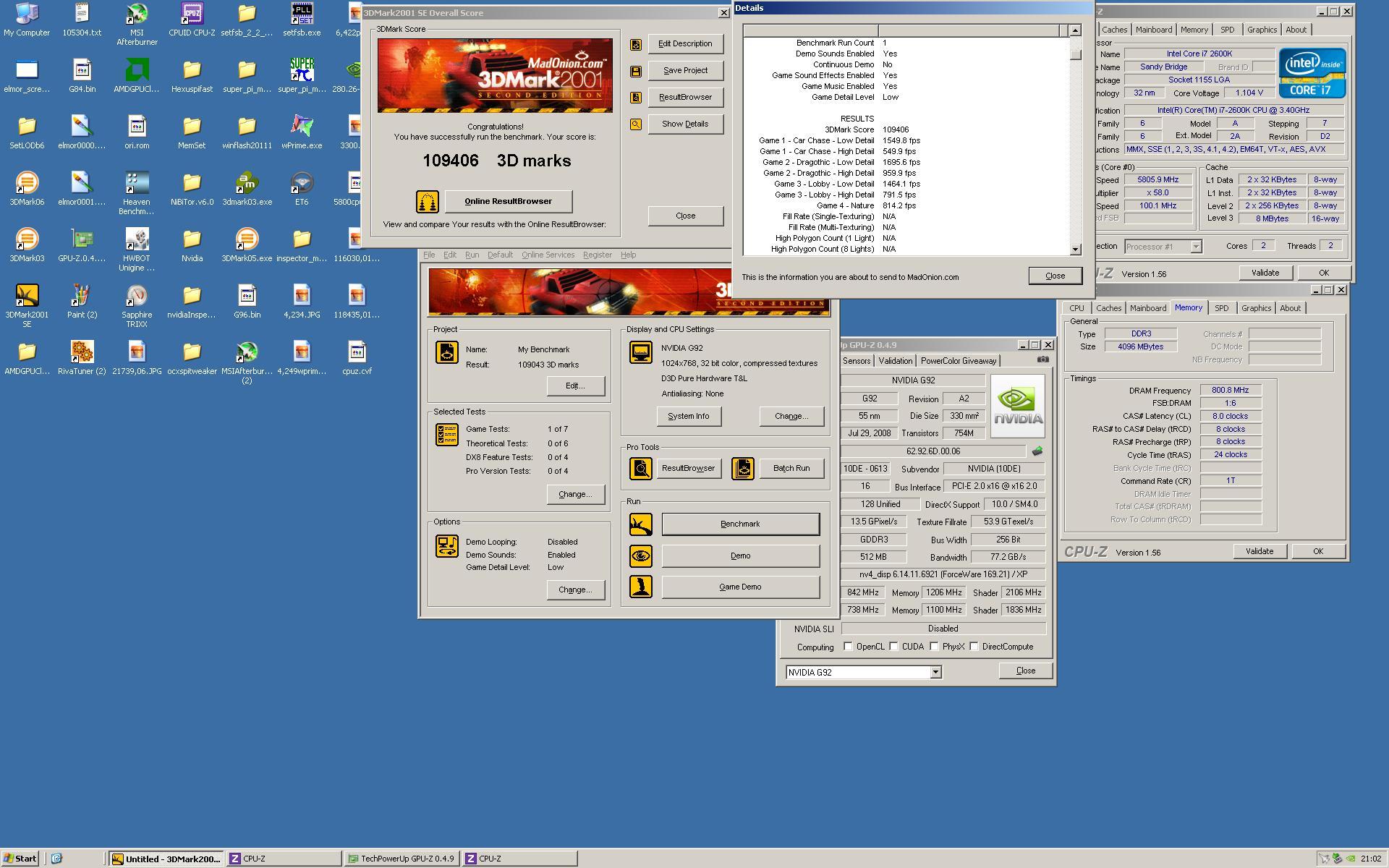Open the Sapphire TRIXX desktop shortcut

pyautogui.click(x=137, y=306)
